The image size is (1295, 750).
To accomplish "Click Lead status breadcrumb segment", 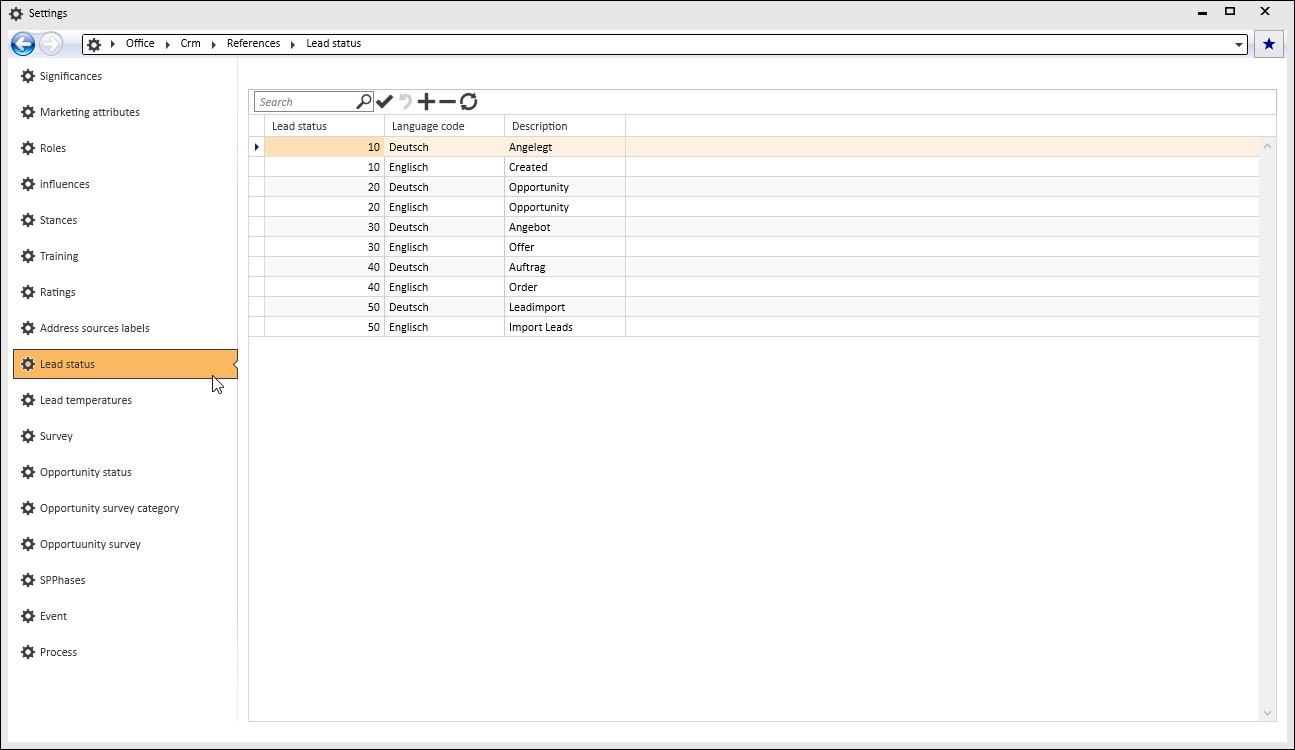I will [x=333, y=44].
